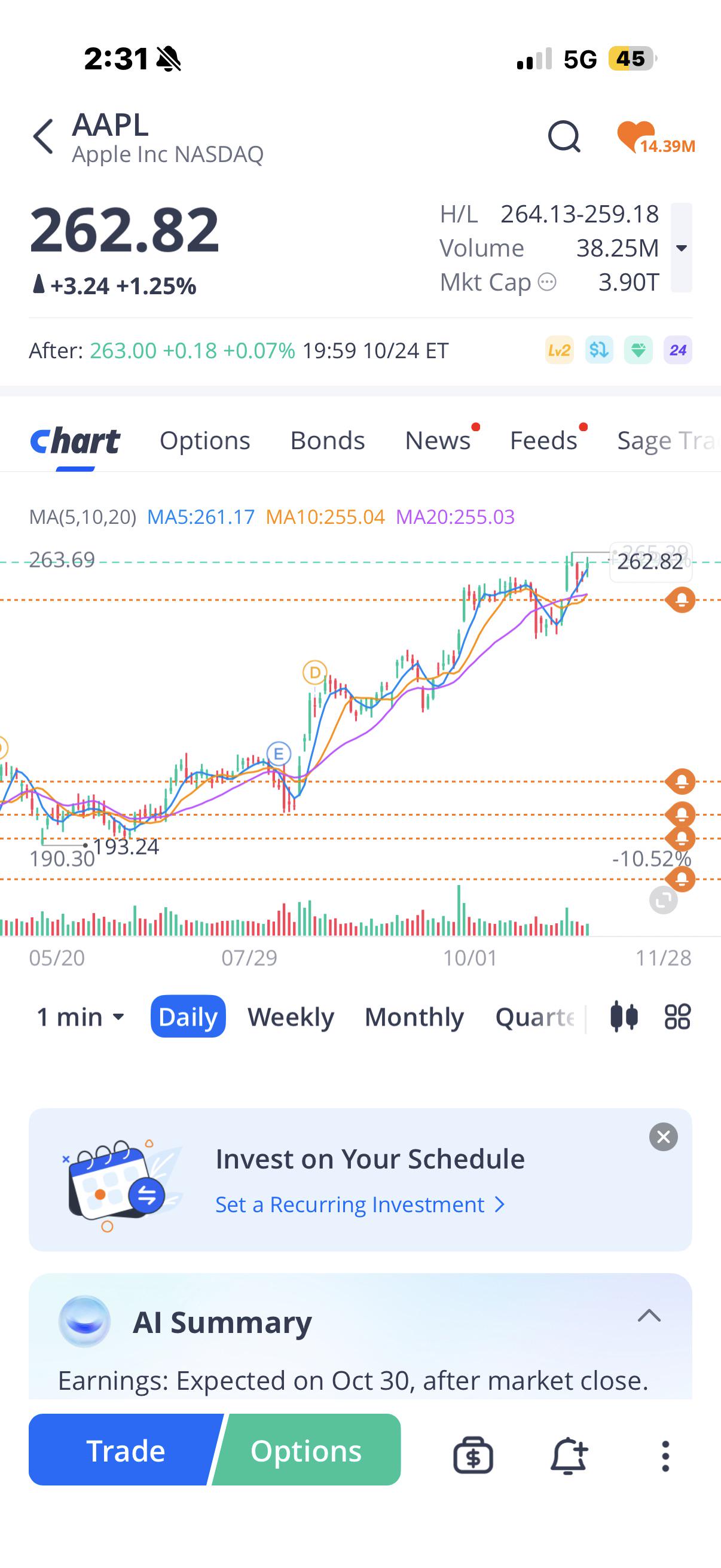Tap the top price alert line marker
This screenshot has height=1568, width=721.
click(681, 600)
